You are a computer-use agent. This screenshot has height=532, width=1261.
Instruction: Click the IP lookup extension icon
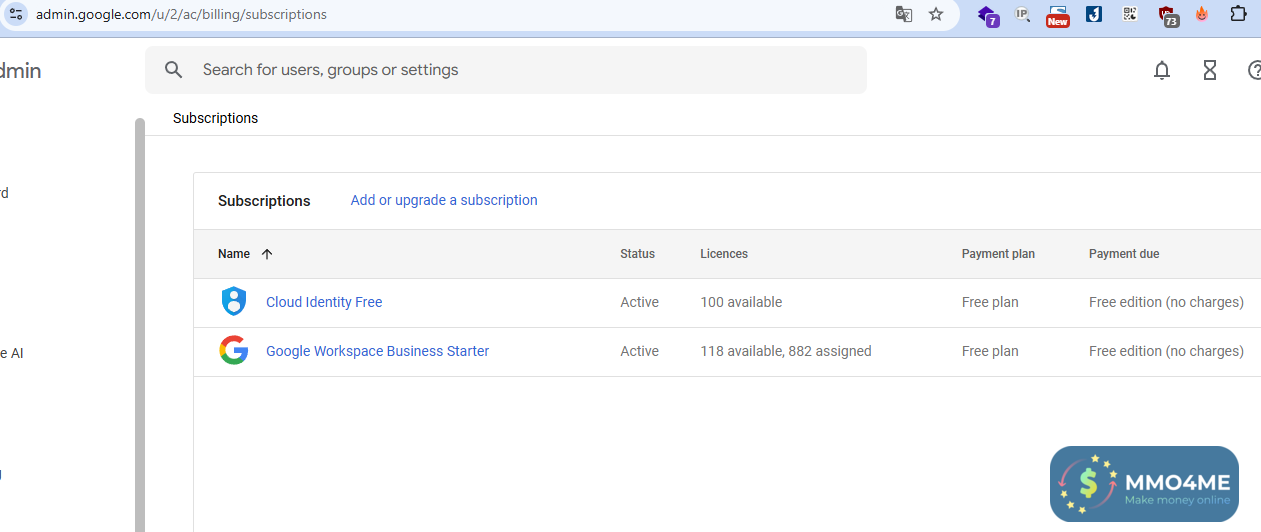(x=1022, y=14)
